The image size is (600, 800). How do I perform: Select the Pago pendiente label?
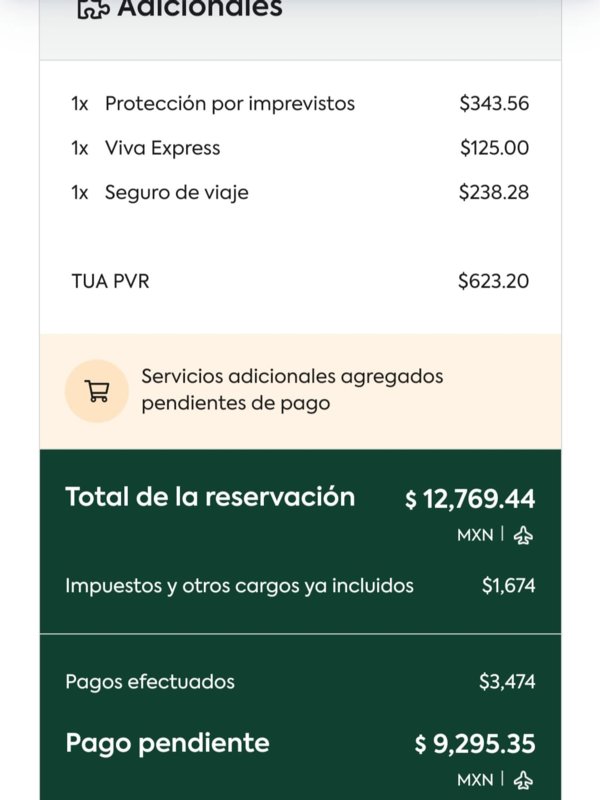coord(167,743)
